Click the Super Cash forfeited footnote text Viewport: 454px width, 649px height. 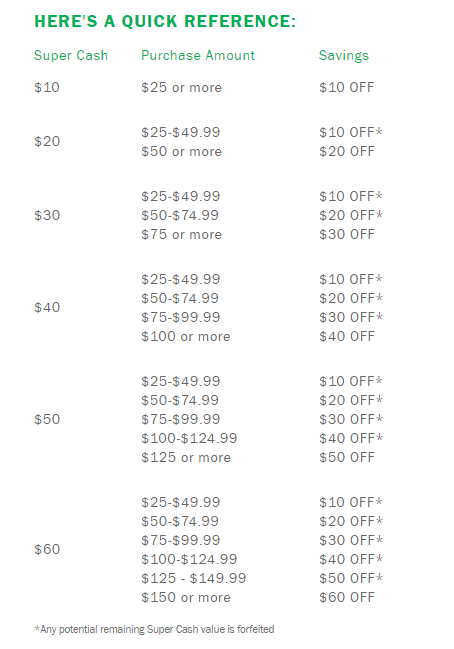pos(154,630)
